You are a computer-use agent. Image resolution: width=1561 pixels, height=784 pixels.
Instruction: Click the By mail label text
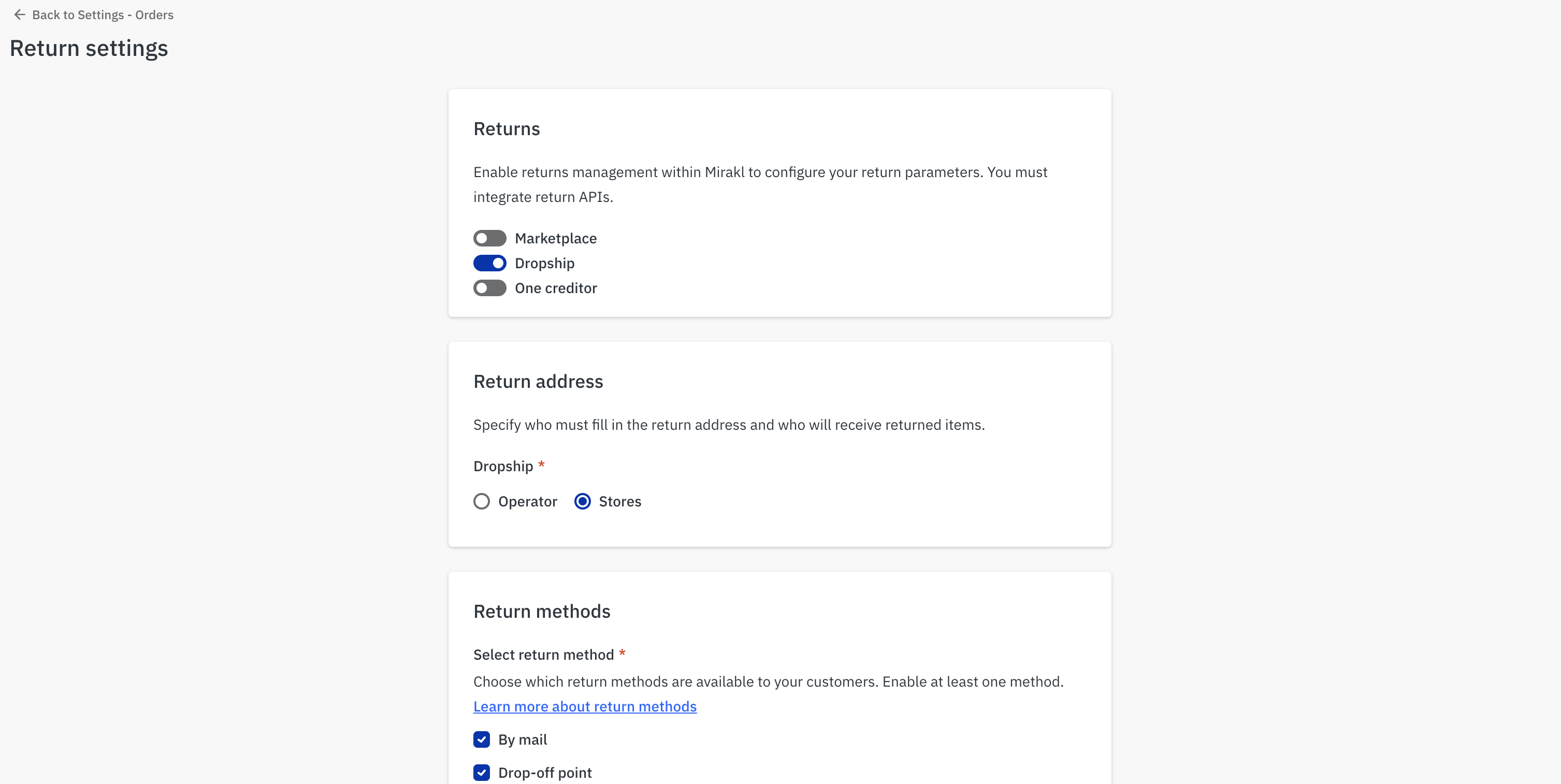point(523,739)
